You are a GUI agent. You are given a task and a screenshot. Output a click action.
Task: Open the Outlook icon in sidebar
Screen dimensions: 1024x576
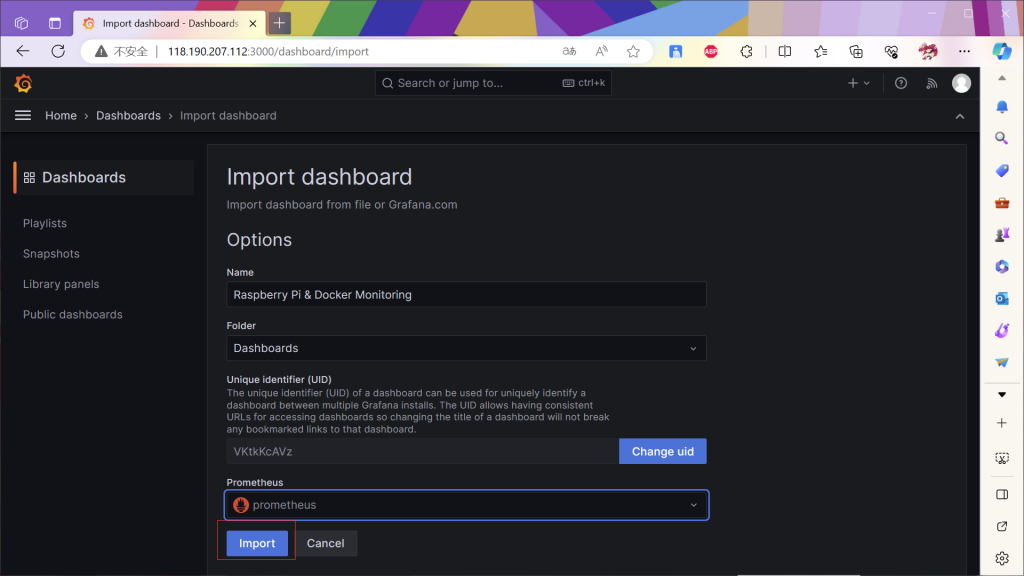tap(1002, 298)
